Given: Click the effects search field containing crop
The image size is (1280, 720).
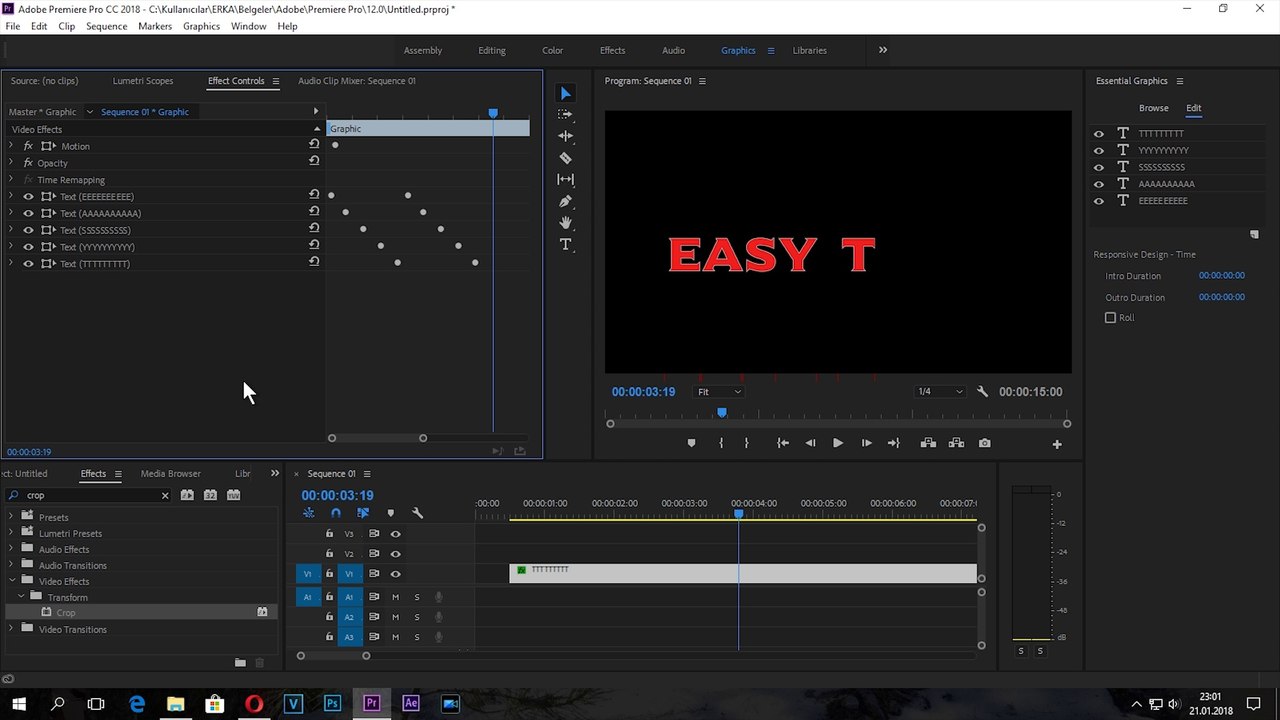Looking at the screenshot, I should tap(90, 495).
